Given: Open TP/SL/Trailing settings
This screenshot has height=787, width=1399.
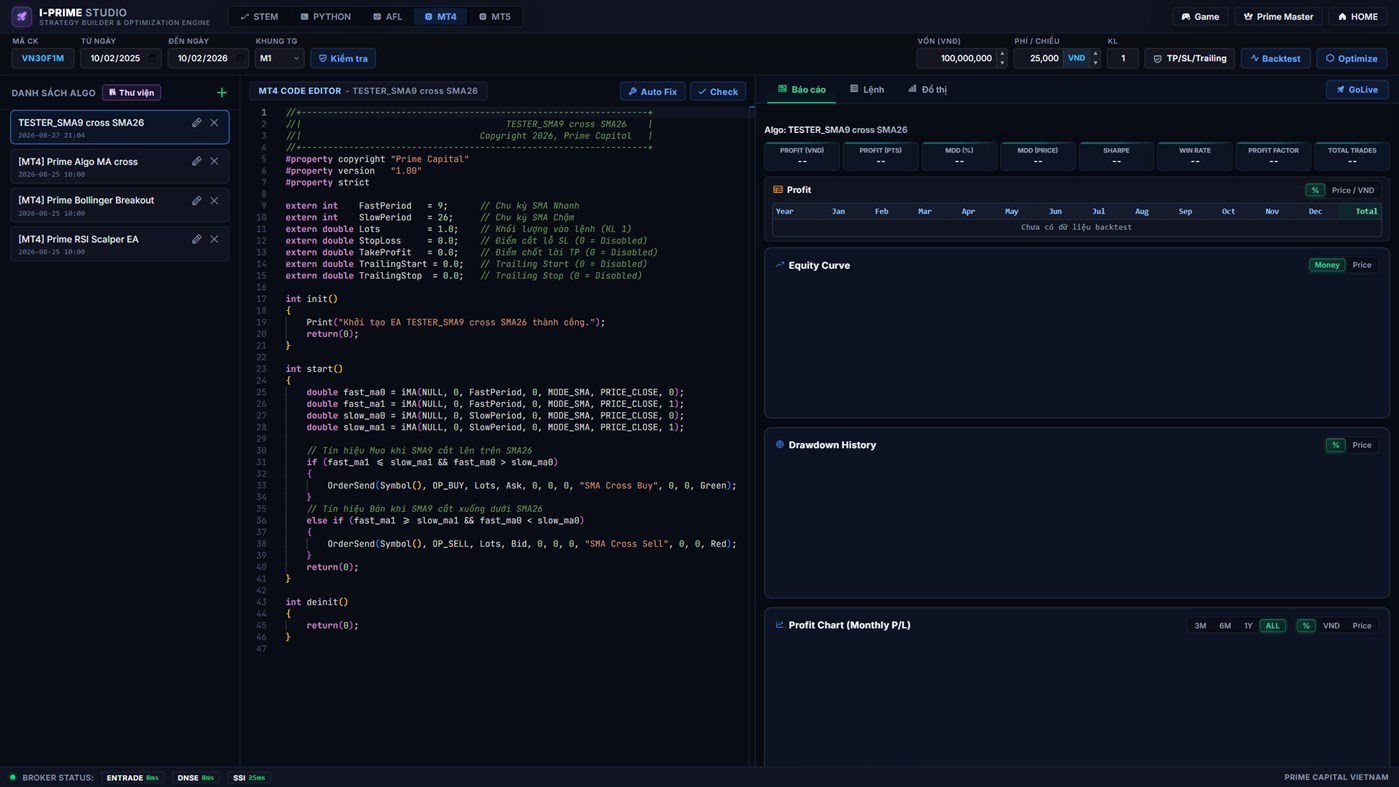Looking at the screenshot, I should [1190, 58].
